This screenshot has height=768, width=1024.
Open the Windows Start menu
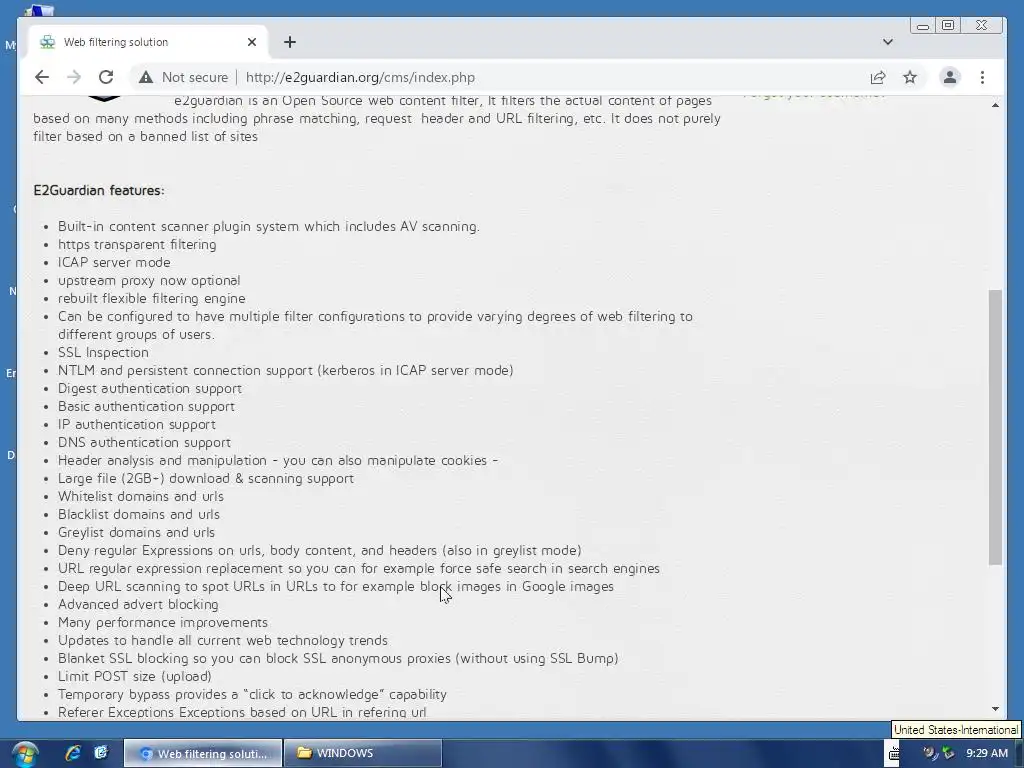click(x=25, y=754)
